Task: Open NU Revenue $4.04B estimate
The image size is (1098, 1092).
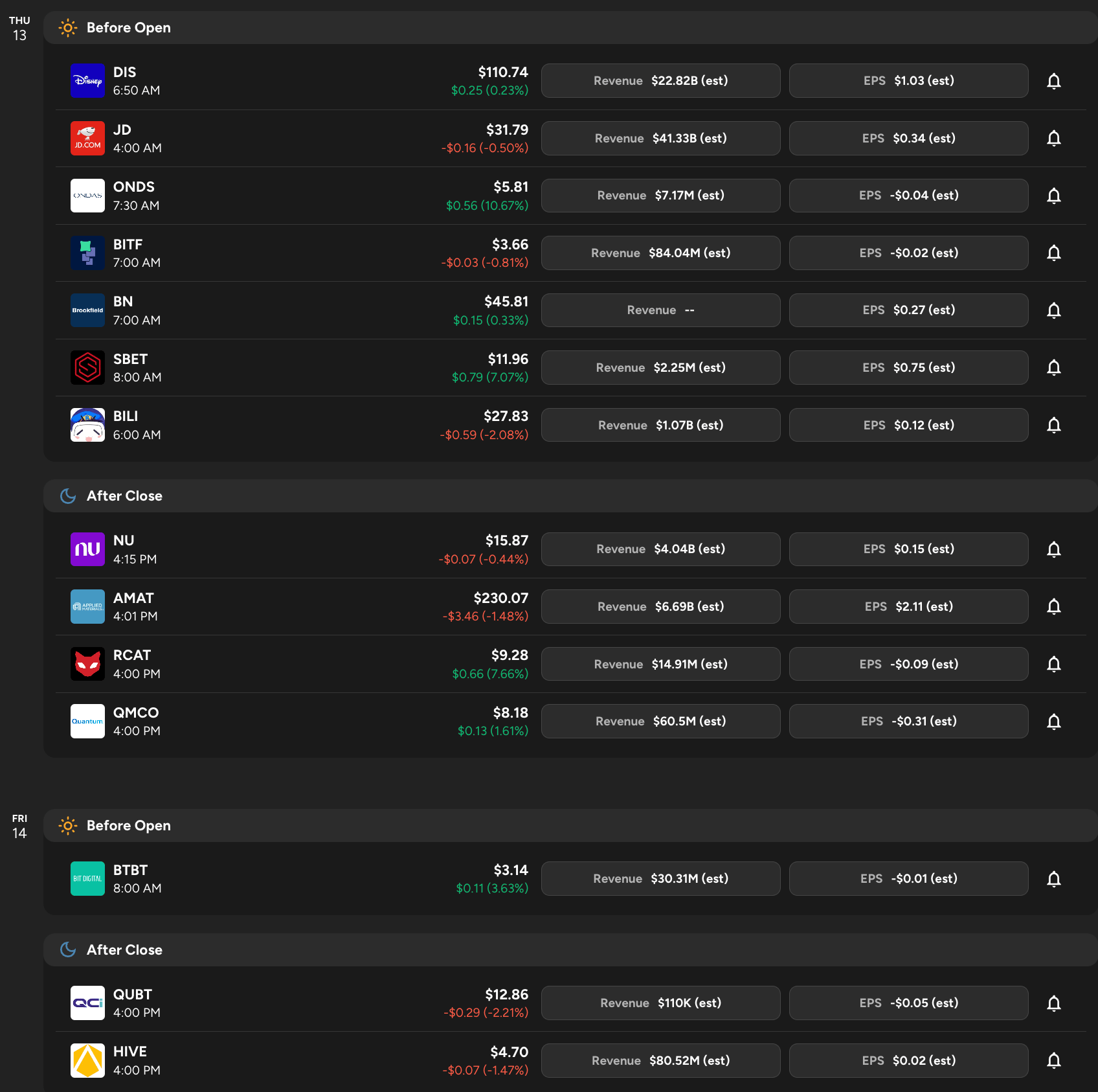Action: 660,549
